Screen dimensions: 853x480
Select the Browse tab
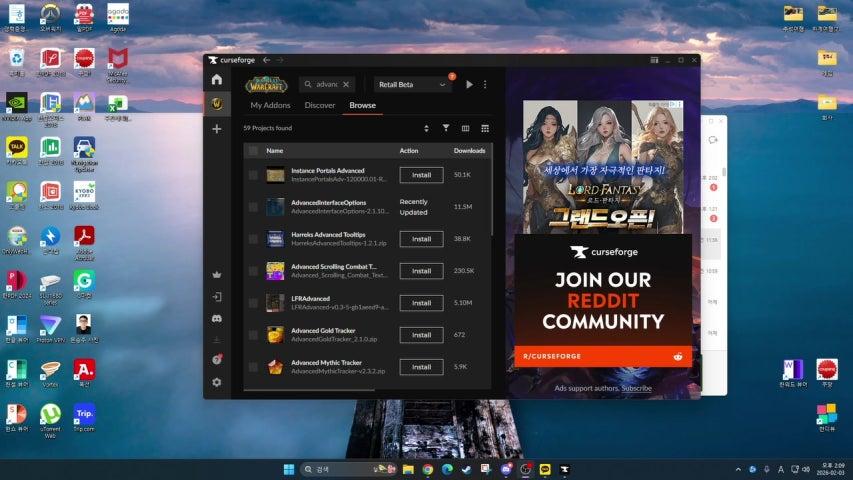click(362, 105)
